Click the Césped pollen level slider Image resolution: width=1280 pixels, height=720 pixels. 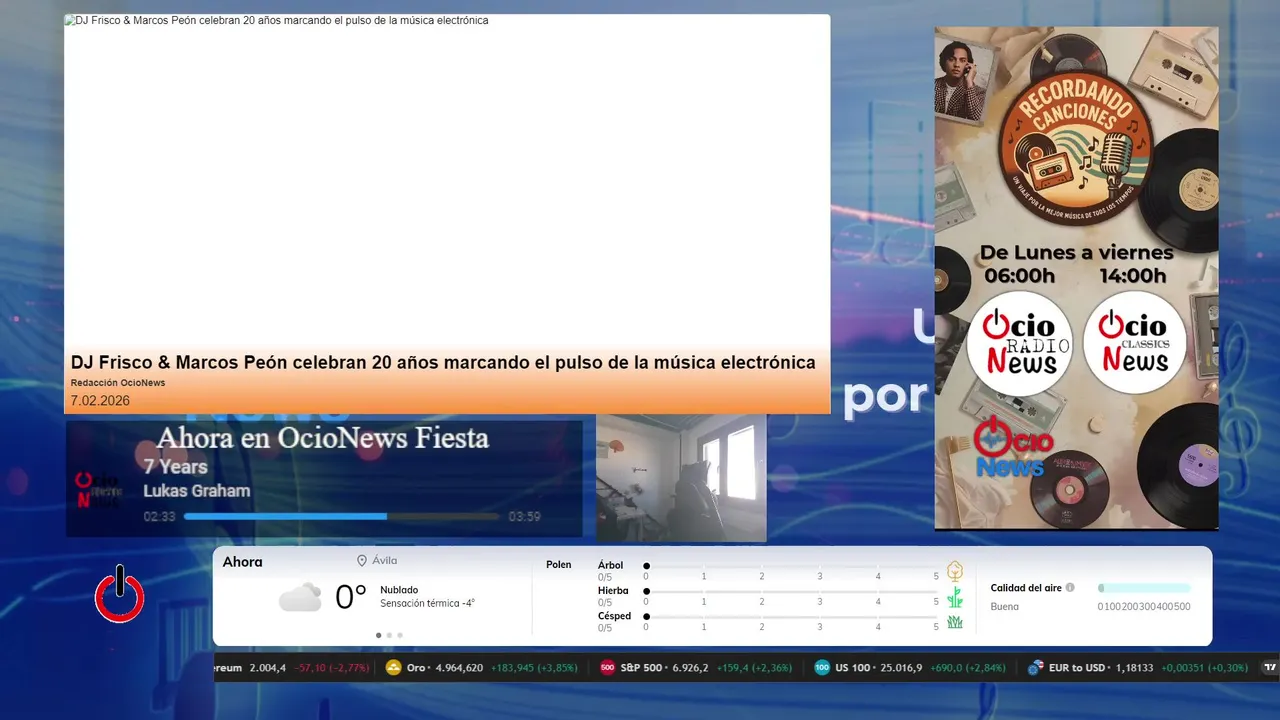(x=791, y=616)
